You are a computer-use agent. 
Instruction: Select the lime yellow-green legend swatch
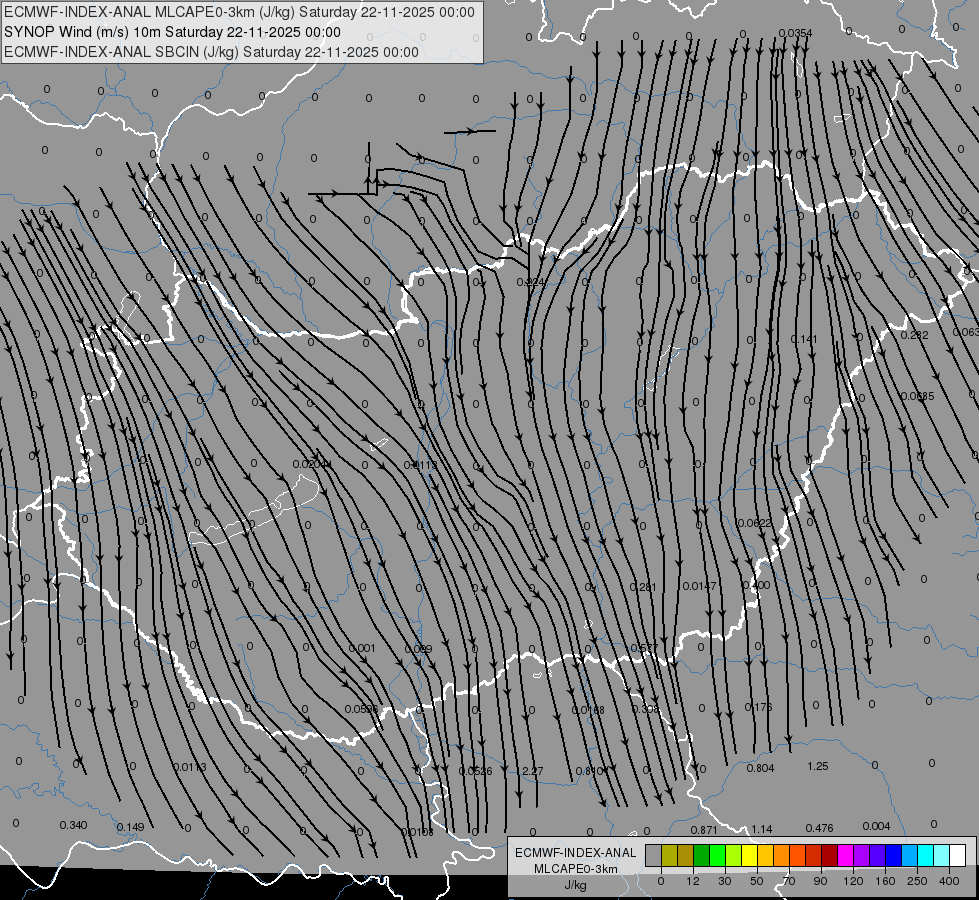(734, 855)
